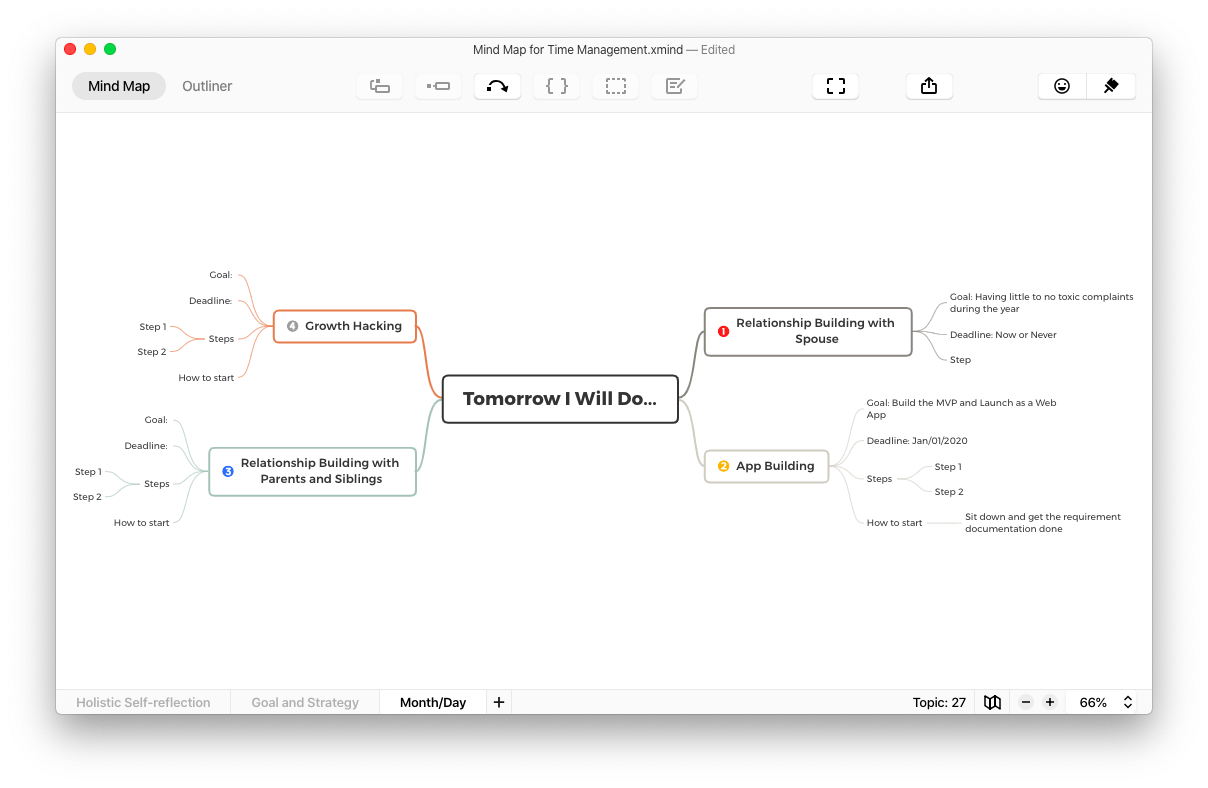This screenshot has height=788, width=1208.
Task: Open Holistic Self-reflection sheet
Action: coord(143,702)
